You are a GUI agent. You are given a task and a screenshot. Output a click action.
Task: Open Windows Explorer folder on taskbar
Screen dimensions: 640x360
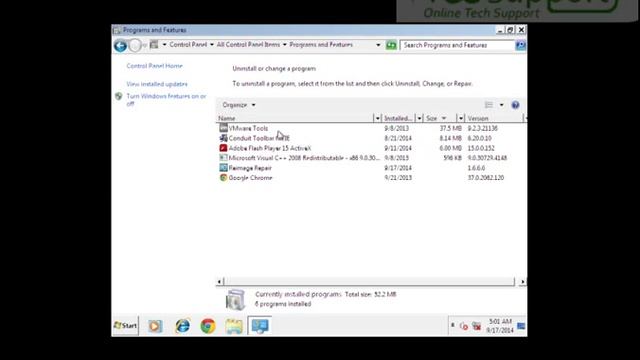point(234,326)
